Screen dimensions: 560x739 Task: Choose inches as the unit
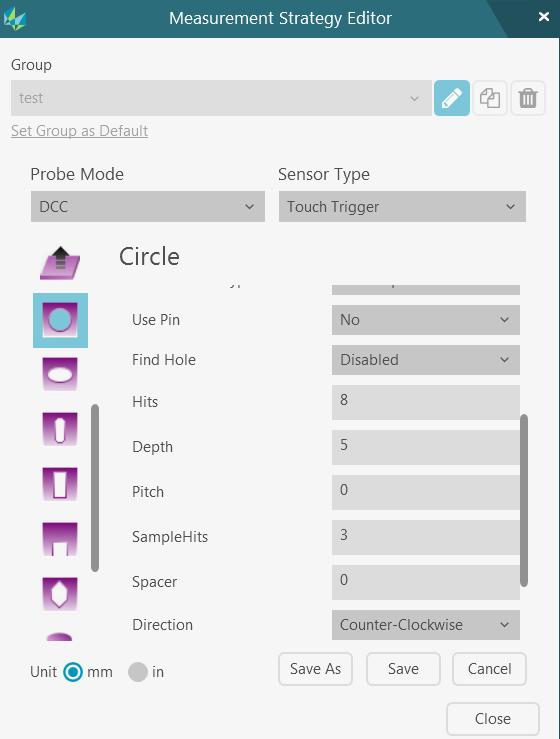click(138, 672)
